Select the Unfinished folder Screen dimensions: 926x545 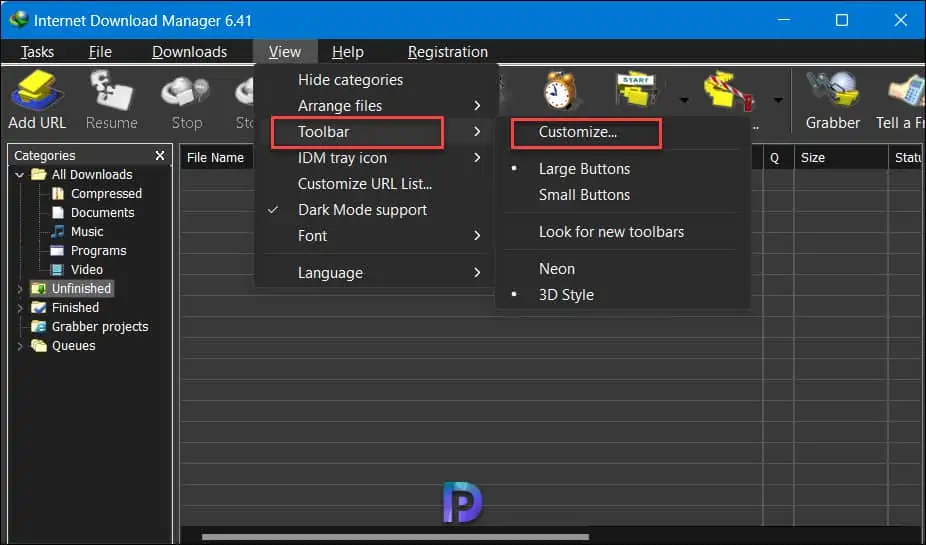point(81,288)
